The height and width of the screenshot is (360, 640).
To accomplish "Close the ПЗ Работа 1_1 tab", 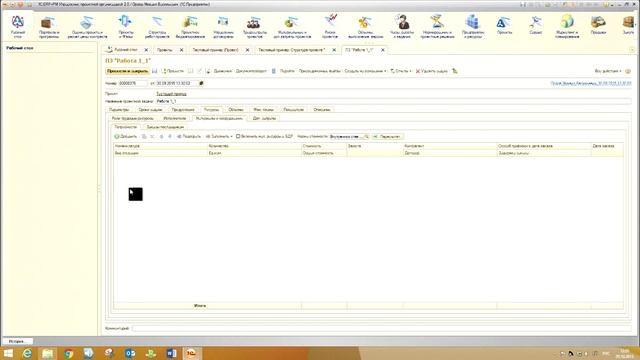I will pos(383,50).
